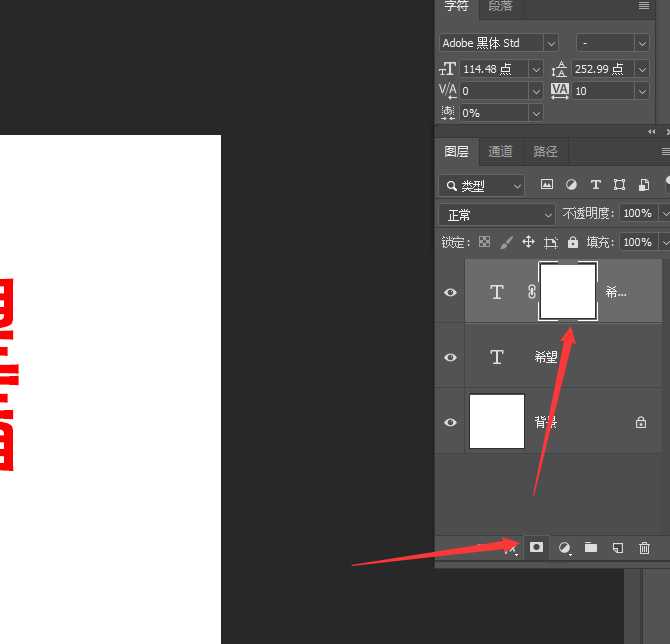The width and height of the screenshot is (670, 644).
Task: Toggle visibility of the 背景 layer
Action: click(x=450, y=422)
